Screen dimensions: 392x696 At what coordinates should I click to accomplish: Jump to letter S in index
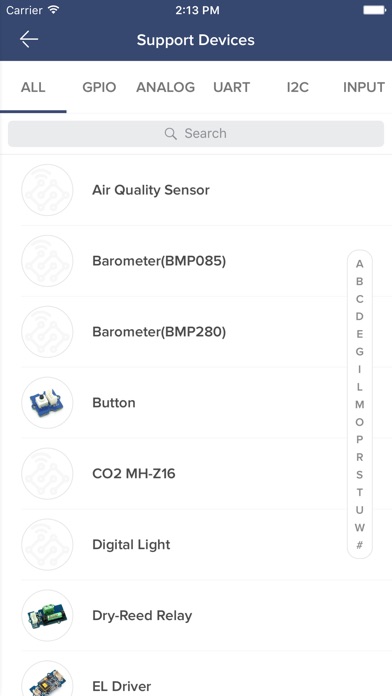tap(360, 475)
